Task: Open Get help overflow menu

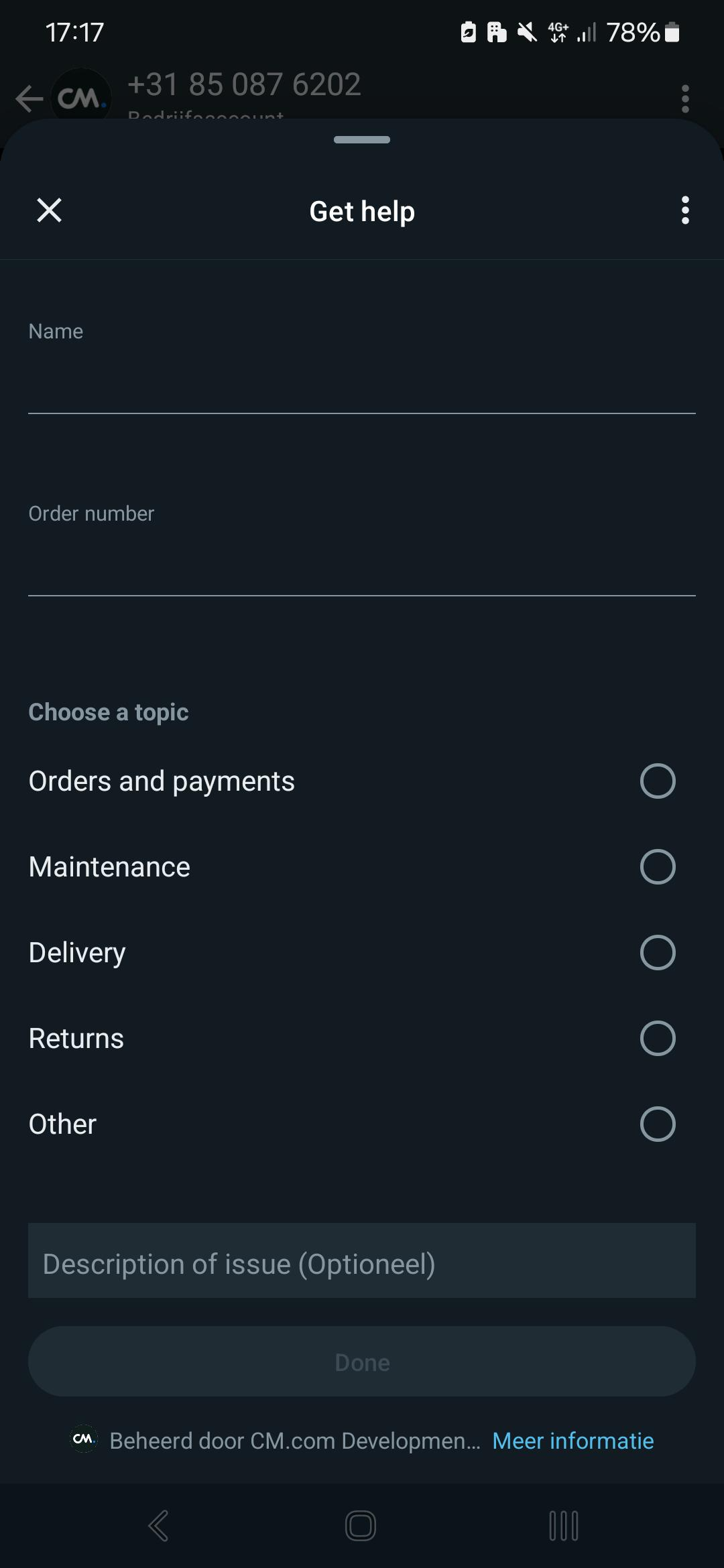Action: [x=684, y=210]
